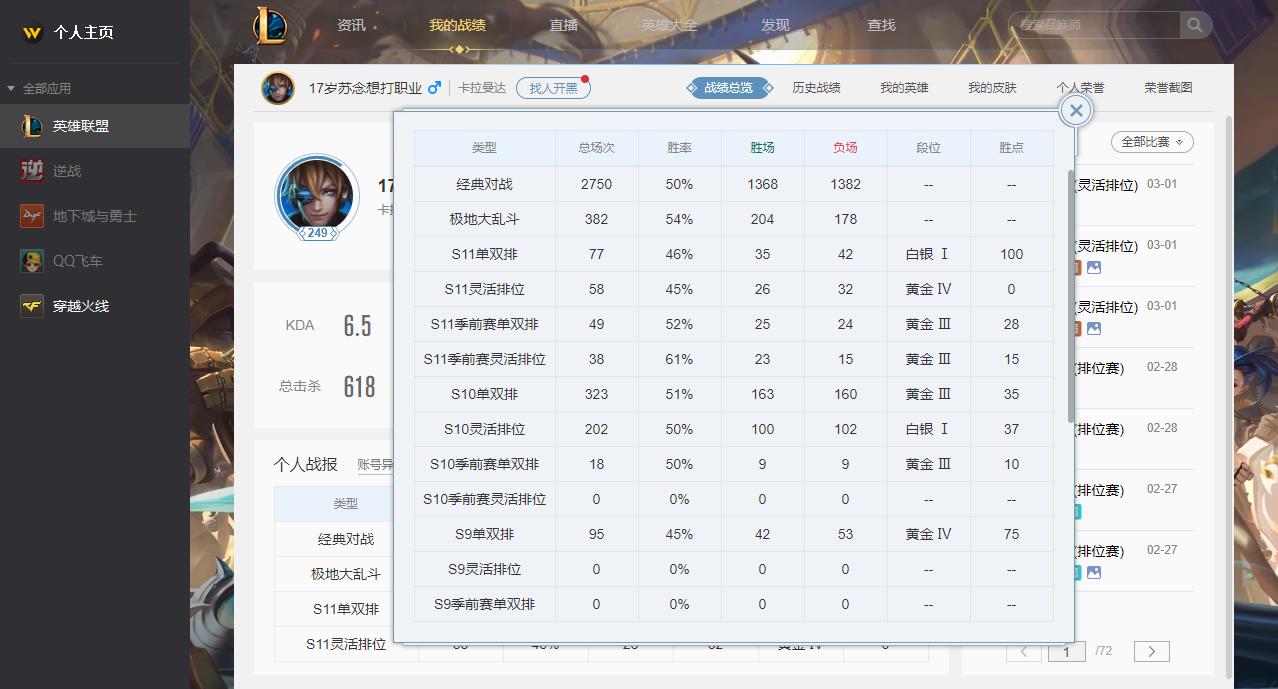The width and height of the screenshot is (1278, 689).
Task: Click the S10灵活排位 row in the popup
Action: coord(733,429)
